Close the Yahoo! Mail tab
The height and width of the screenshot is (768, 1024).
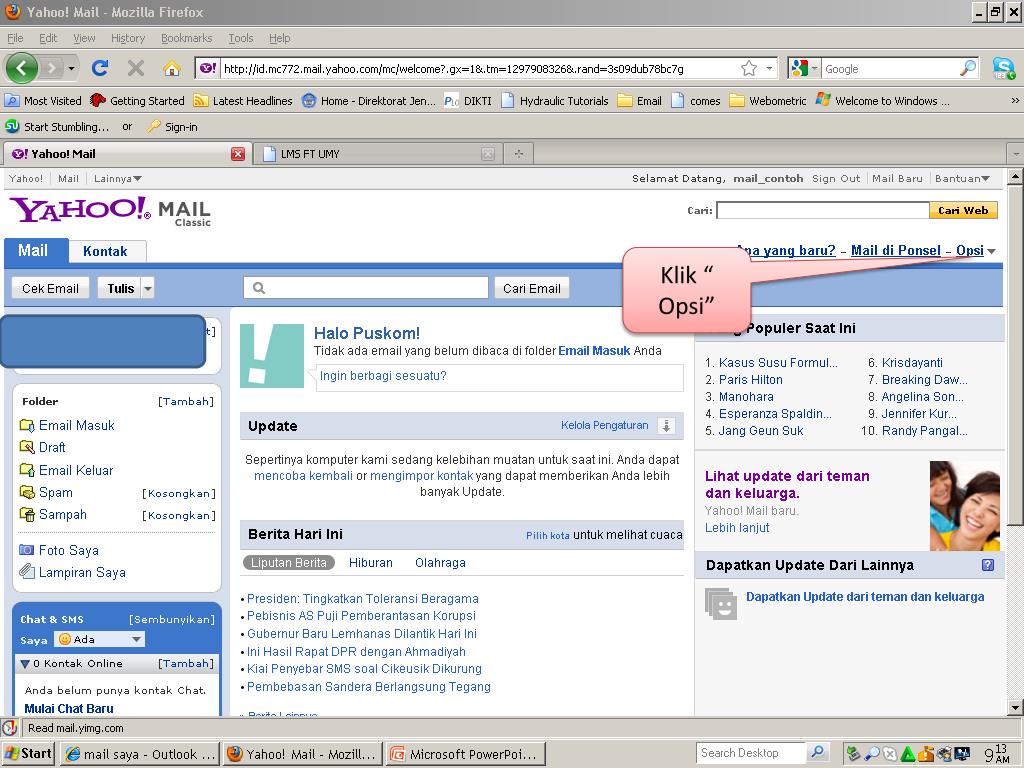[x=238, y=154]
